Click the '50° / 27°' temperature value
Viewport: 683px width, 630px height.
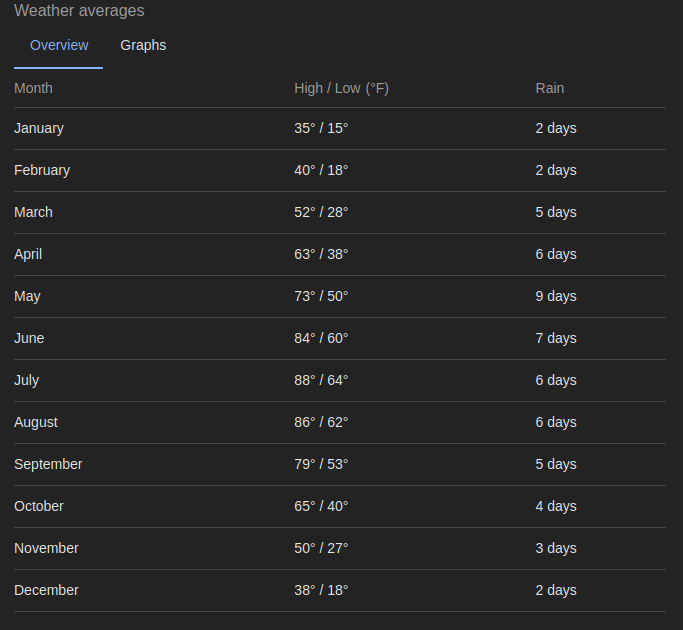321,548
